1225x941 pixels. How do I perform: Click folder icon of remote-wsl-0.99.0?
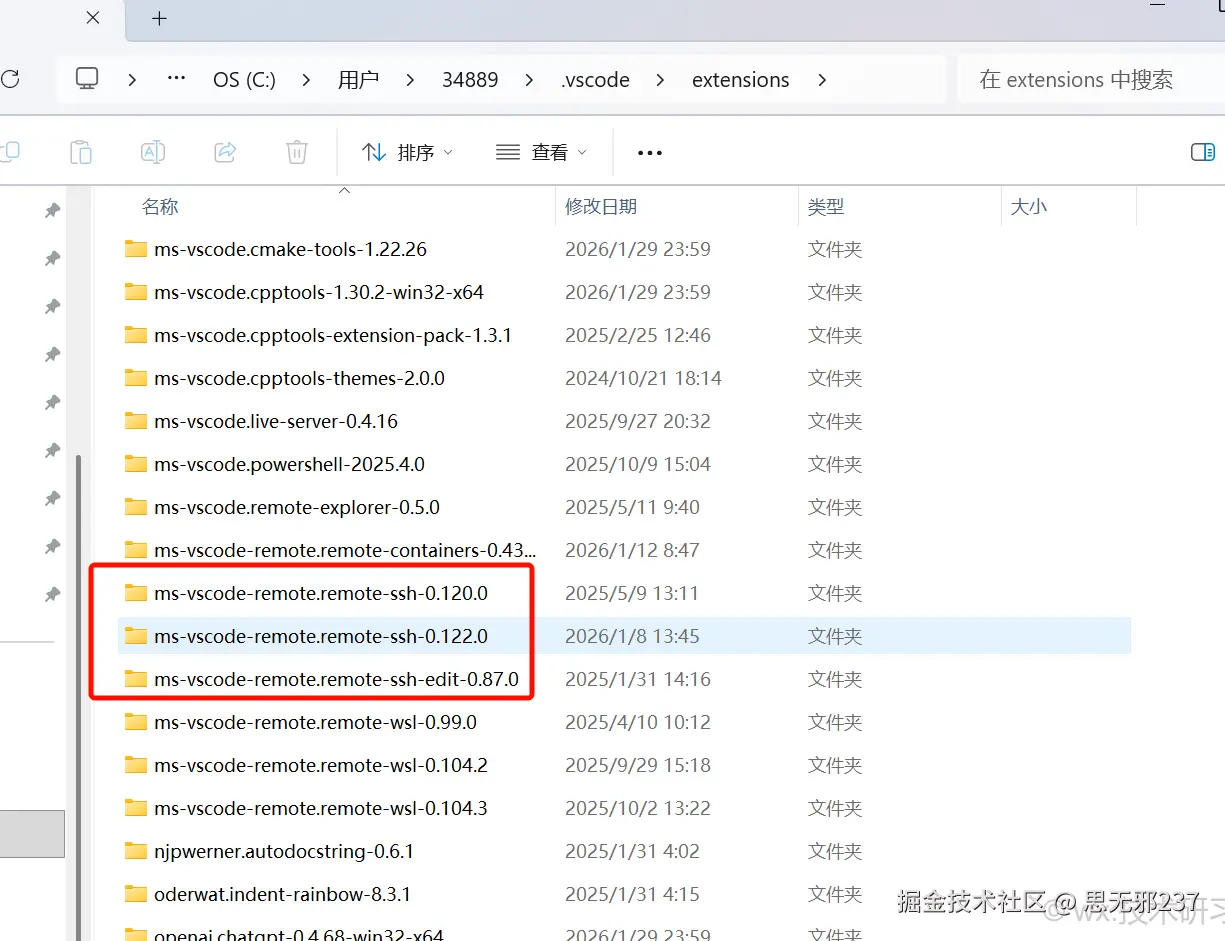[136, 722]
